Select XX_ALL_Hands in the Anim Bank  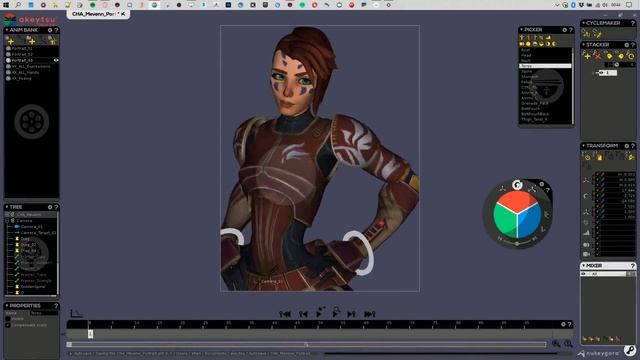tap(25, 72)
